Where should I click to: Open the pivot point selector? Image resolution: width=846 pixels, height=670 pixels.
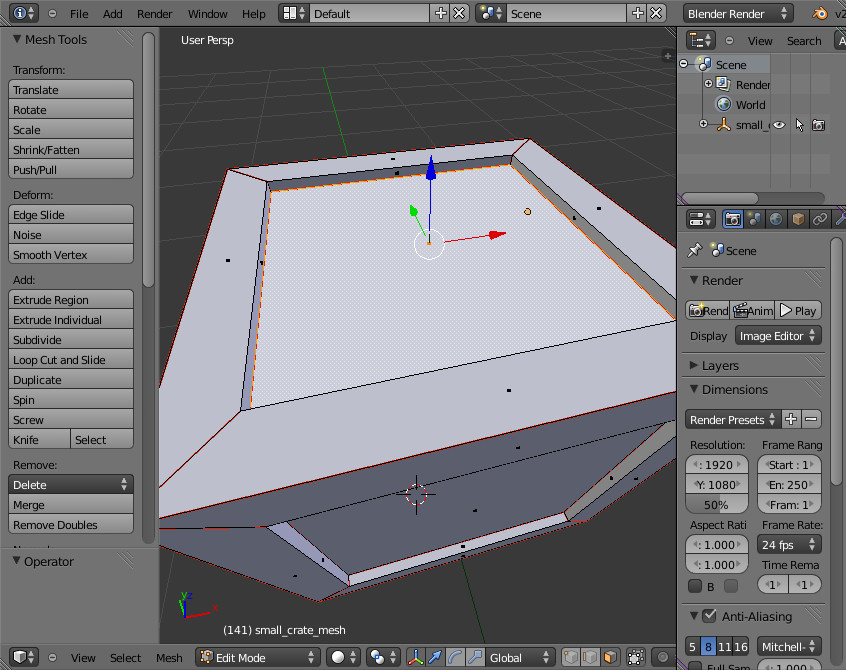click(x=382, y=657)
